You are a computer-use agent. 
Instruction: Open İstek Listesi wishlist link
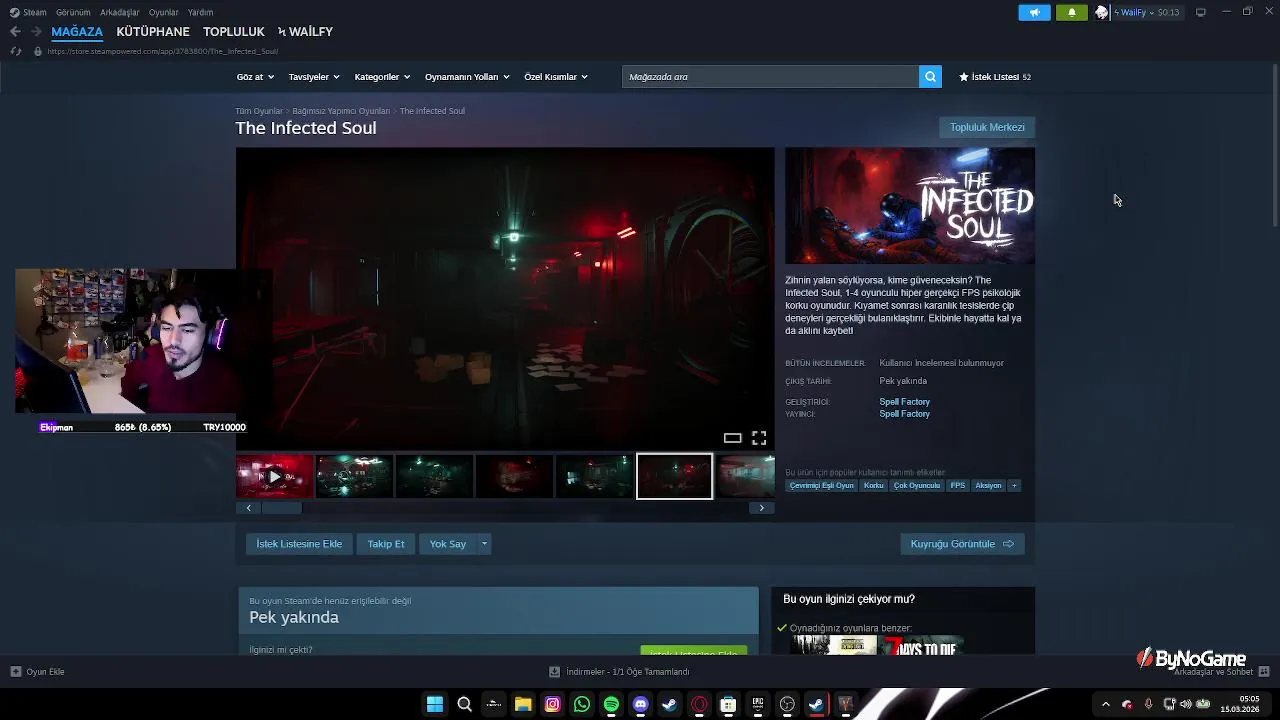tap(995, 77)
